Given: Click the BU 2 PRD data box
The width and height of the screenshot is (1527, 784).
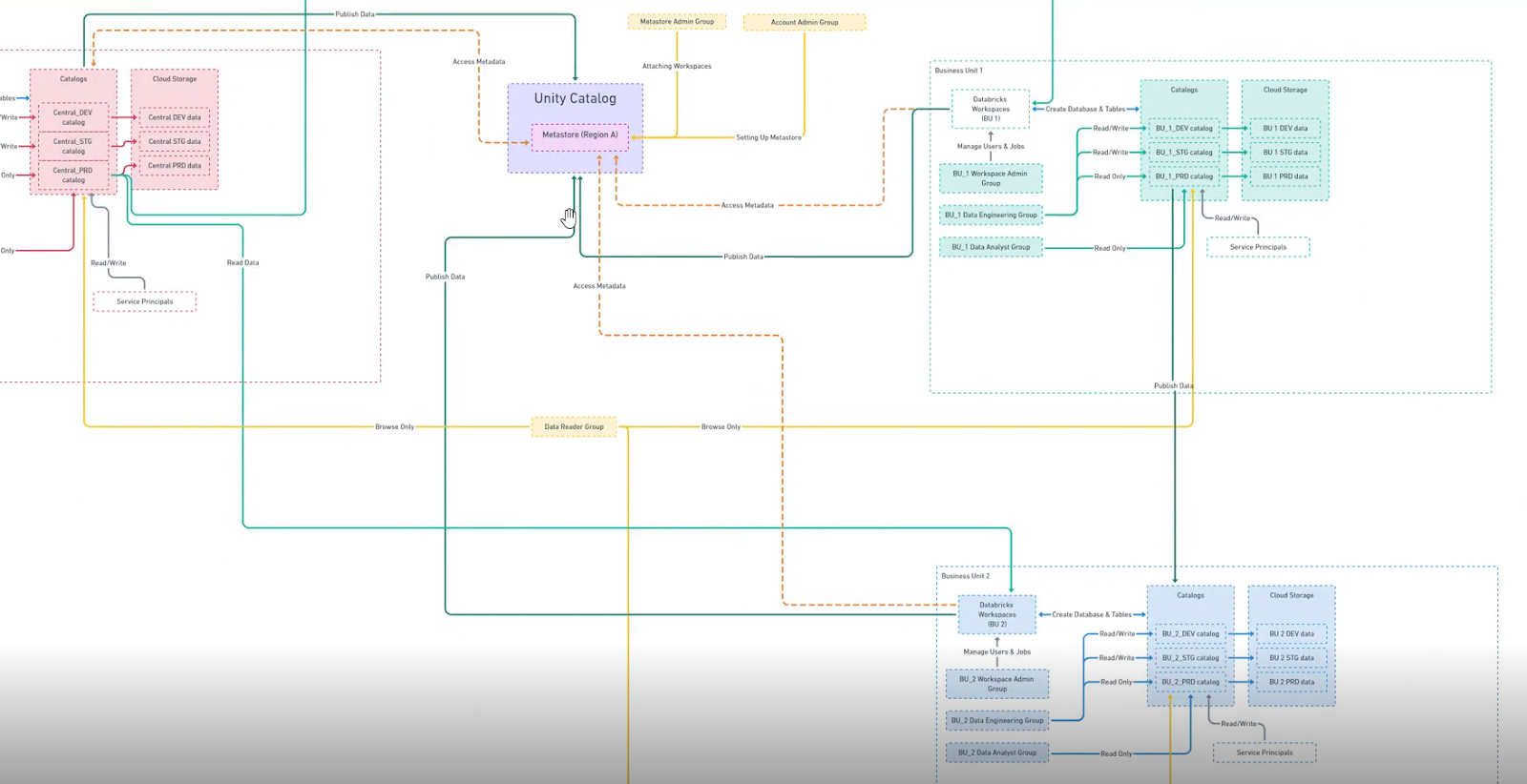Looking at the screenshot, I should coord(1291,682).
